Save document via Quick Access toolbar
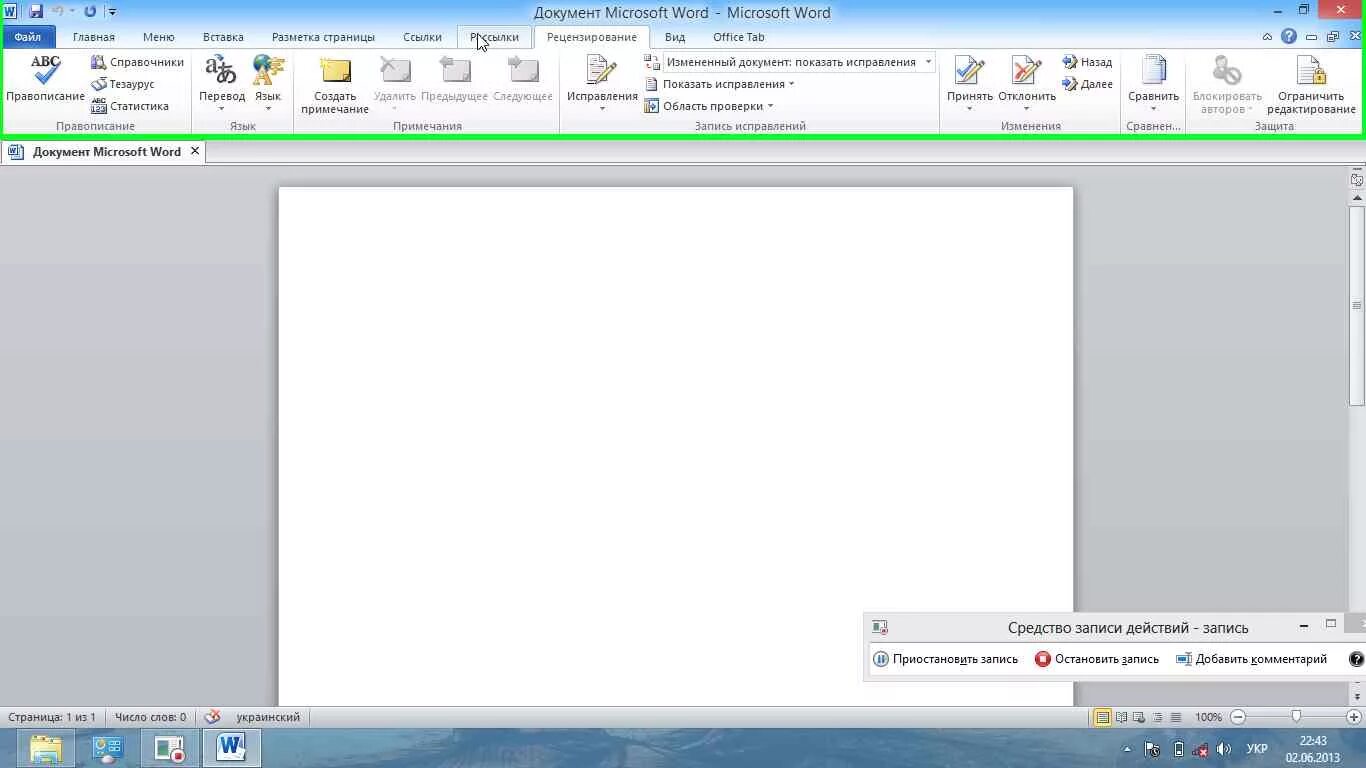This screenshot has width=1366, height=768. point(36,11)
